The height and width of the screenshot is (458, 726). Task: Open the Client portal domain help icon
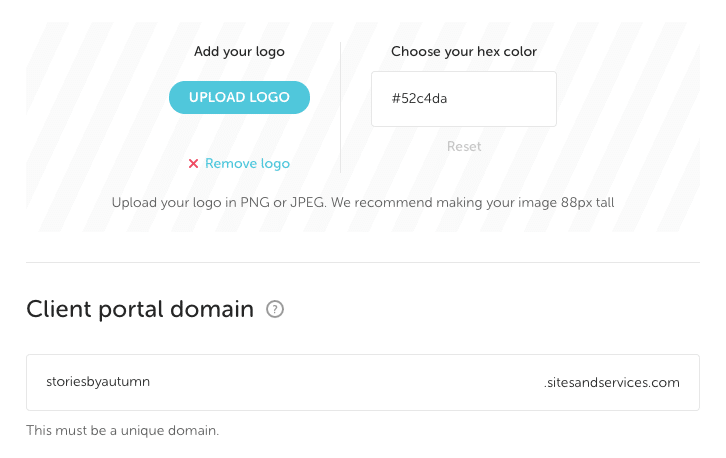tap(276, 310)
